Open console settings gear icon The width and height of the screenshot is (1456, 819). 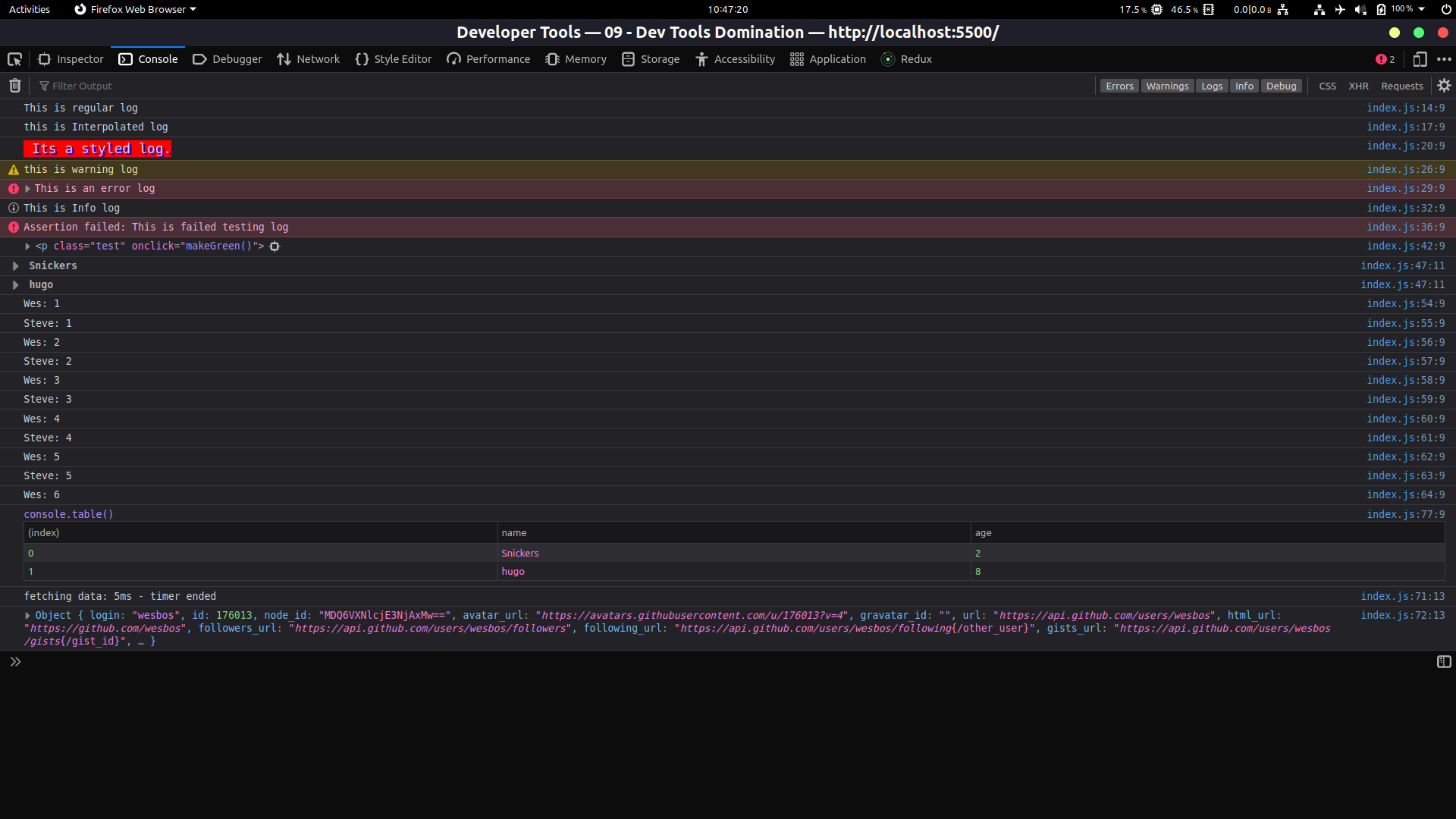click(x=1444, y=86)
